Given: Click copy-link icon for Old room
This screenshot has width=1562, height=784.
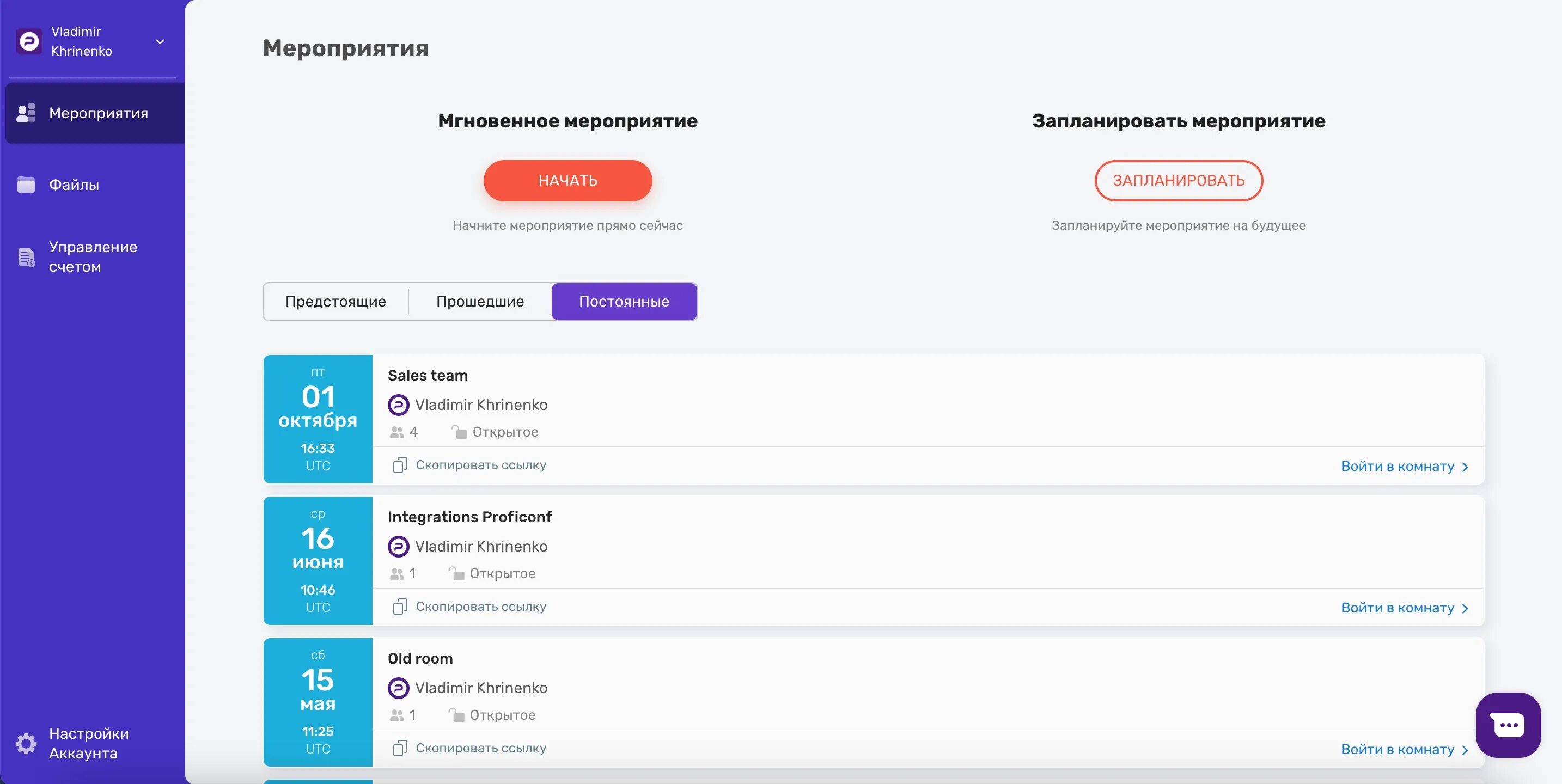Looking at the screenshot, I should pos(400,748).
